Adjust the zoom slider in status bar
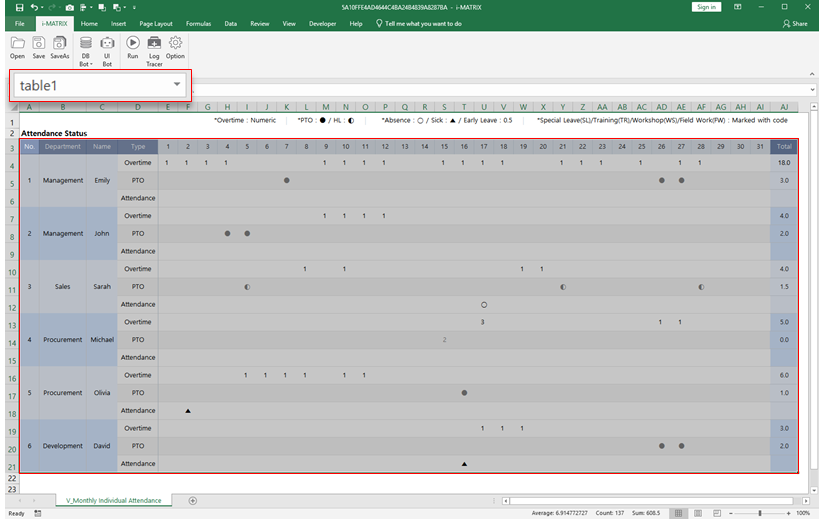 click(761, 513)
